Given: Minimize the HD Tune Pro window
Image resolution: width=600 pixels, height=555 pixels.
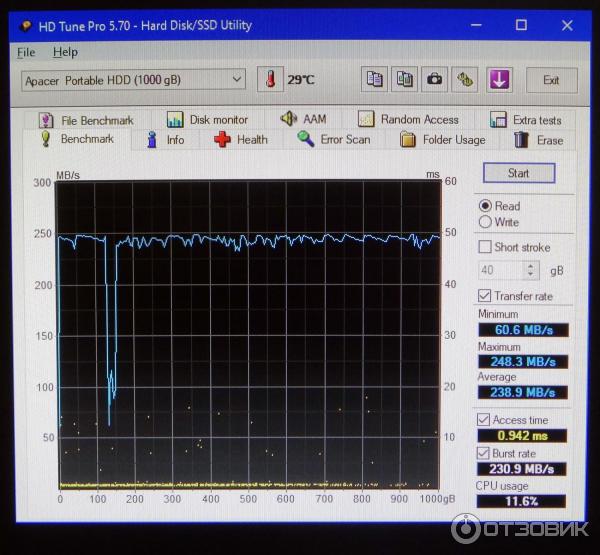Looking at the screenshot, I should pos(476,25).
